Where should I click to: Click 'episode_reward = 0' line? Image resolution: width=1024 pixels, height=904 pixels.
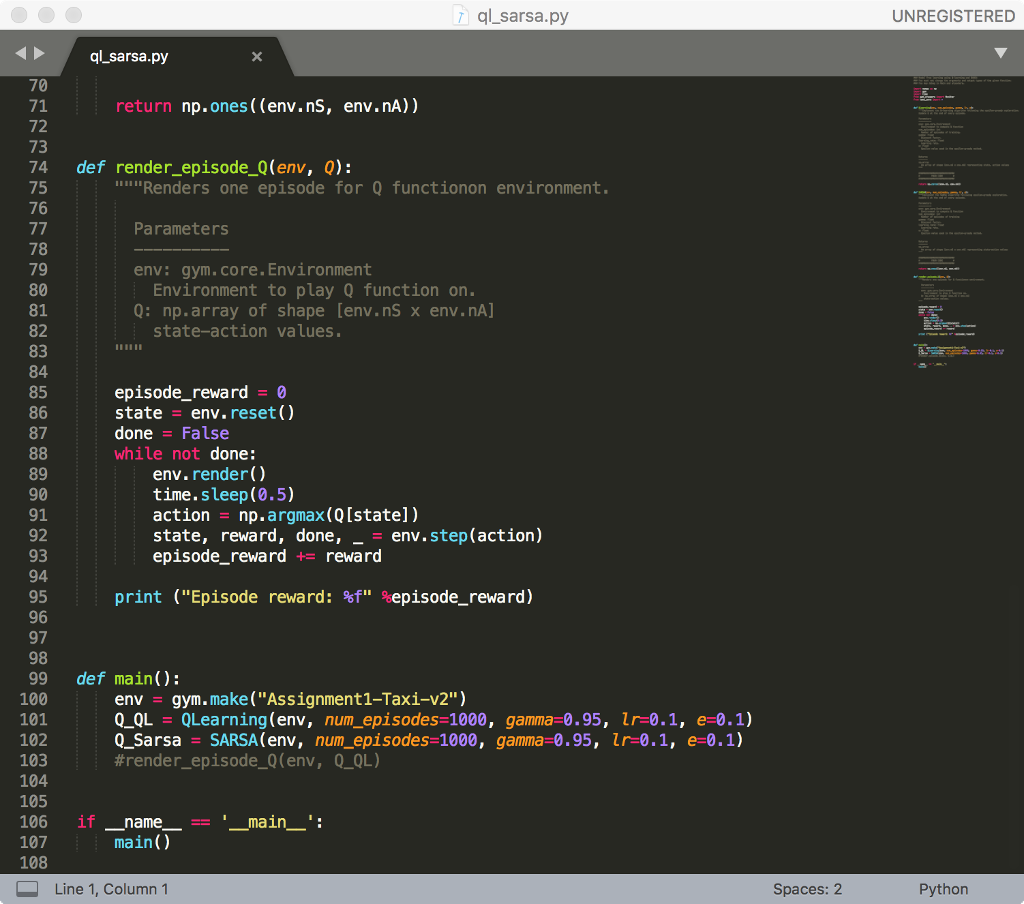(200, 393)
